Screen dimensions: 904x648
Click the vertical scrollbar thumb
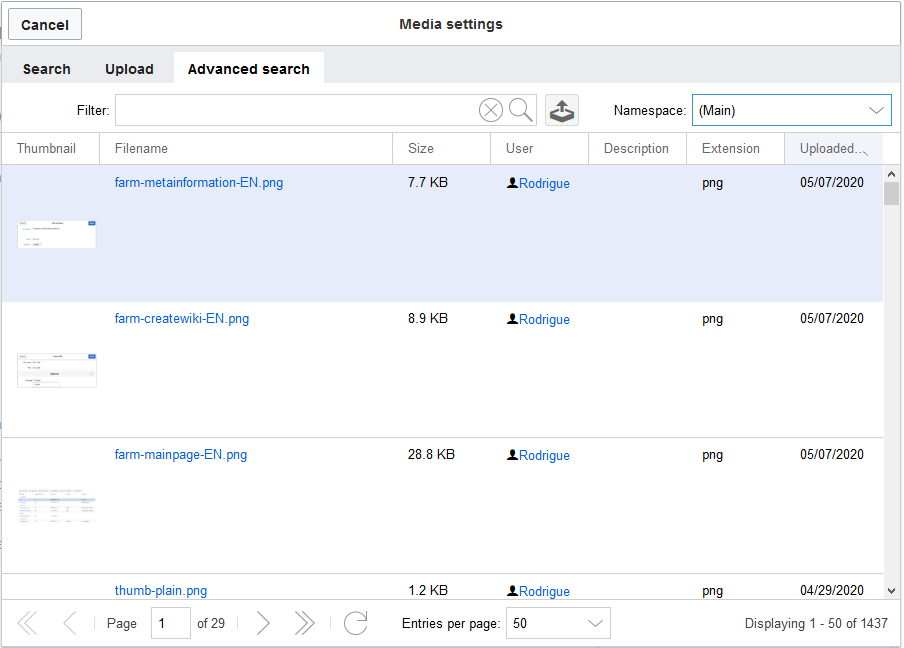click(x=891, y=193)
